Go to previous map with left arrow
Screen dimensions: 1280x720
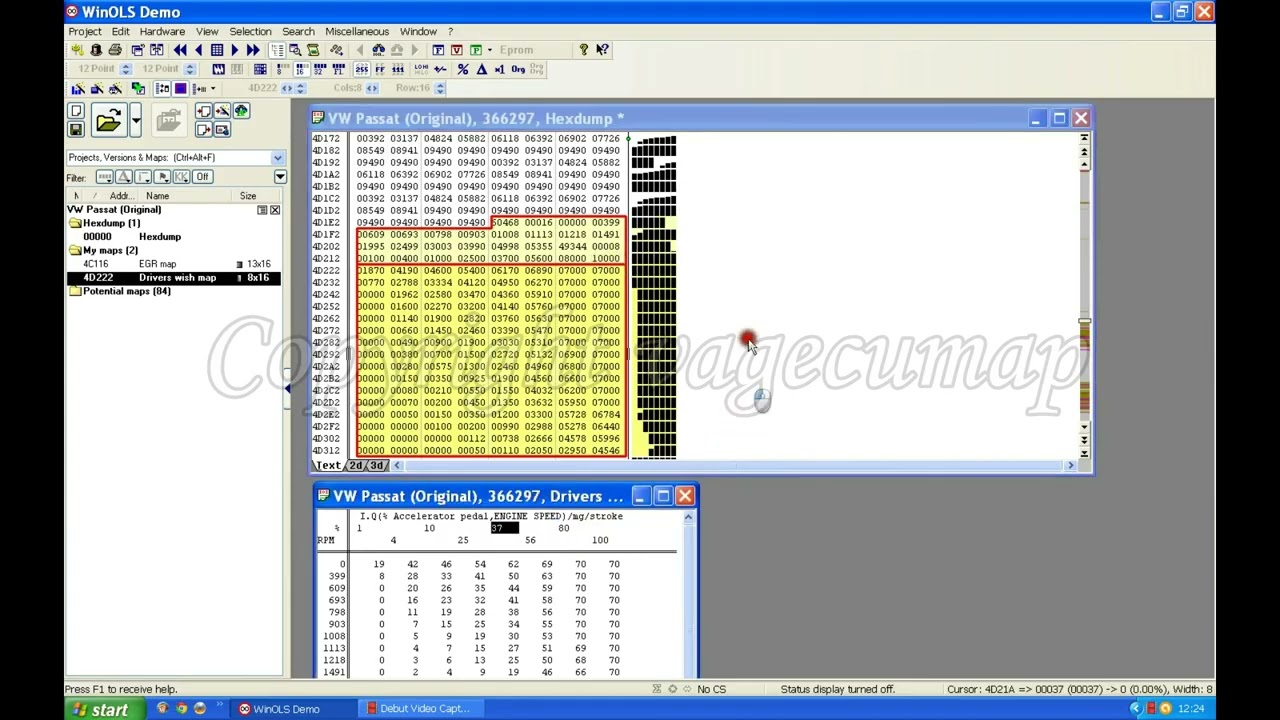[198, 50]
